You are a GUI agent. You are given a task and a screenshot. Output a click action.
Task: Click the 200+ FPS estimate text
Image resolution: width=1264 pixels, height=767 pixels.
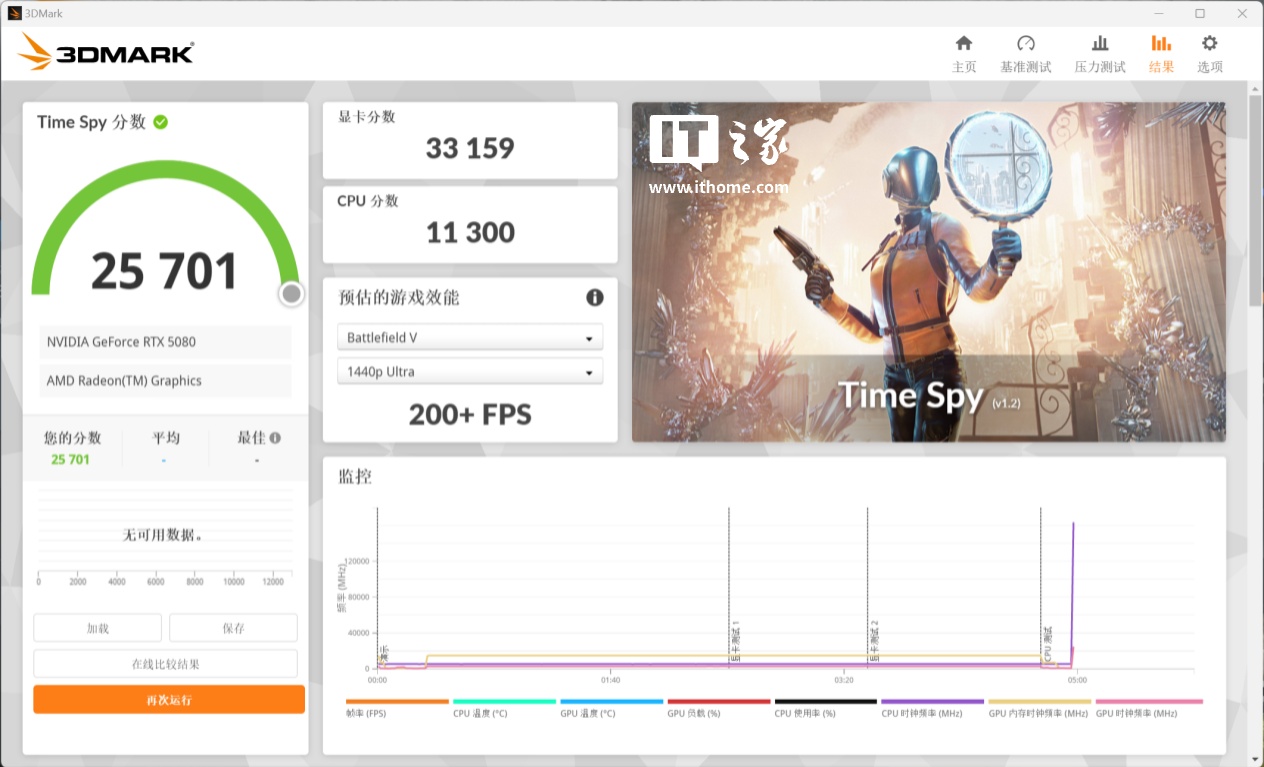(470, 414)
